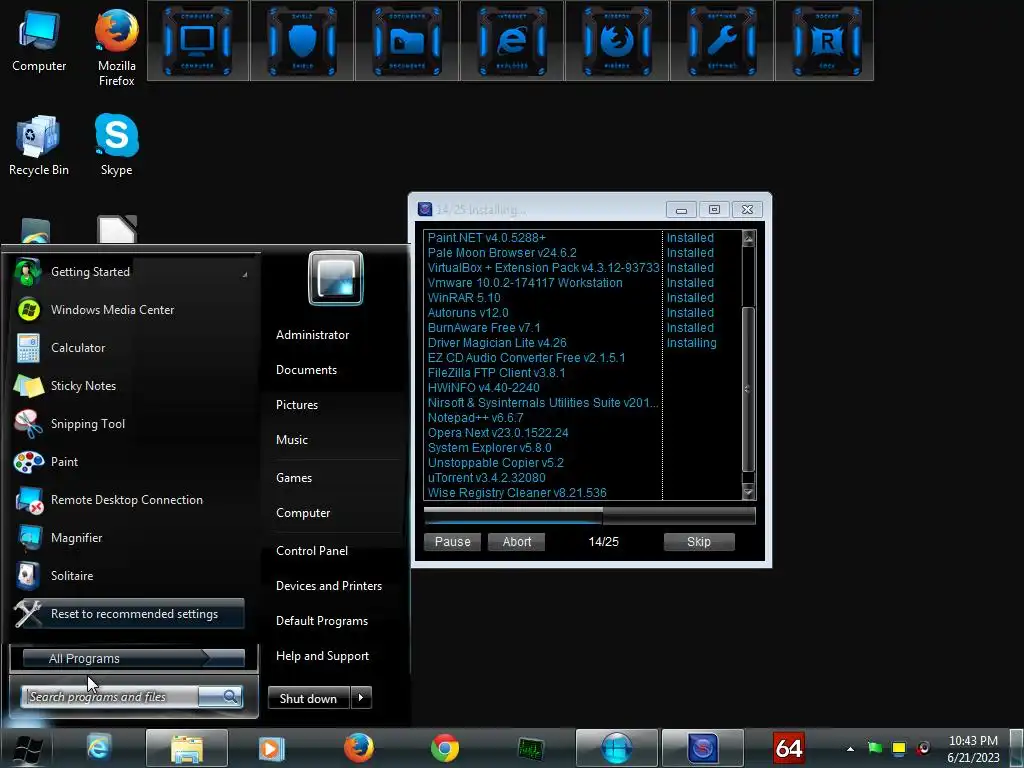The image size is (1024, 768).
Task: Click the RocketDock R tile
Action: click(x=826, y=40)
